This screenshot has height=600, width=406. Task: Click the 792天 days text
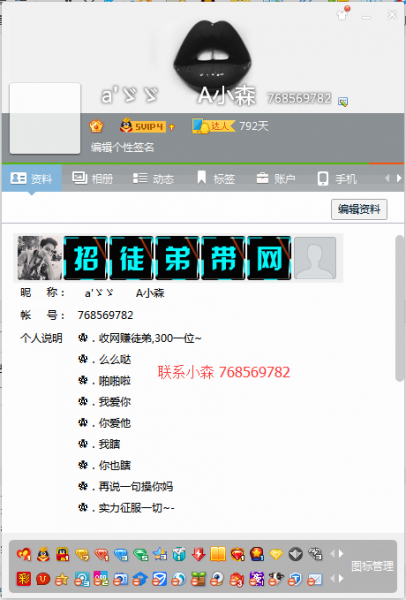coord(254,126)
